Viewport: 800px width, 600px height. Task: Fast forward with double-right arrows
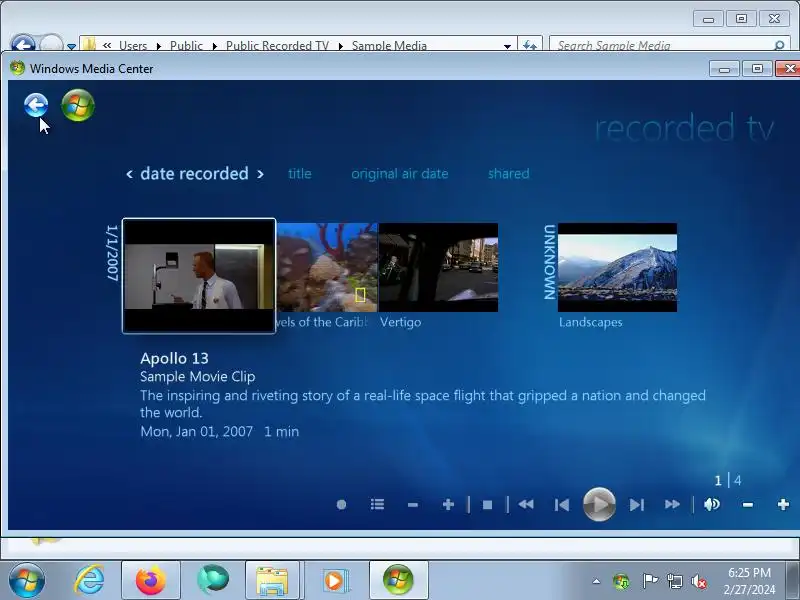[x=672, y=505]
